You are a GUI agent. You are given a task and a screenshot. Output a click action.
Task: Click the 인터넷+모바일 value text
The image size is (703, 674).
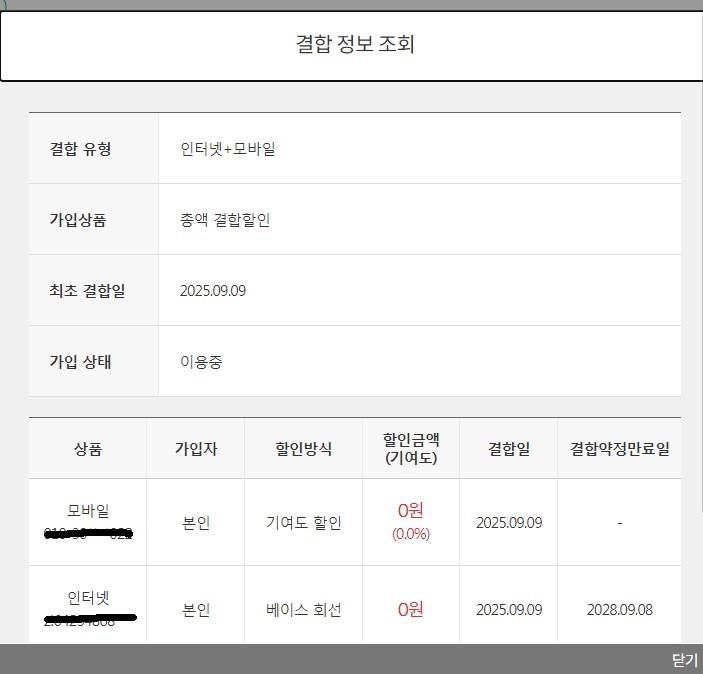click(x=227, y=149)
